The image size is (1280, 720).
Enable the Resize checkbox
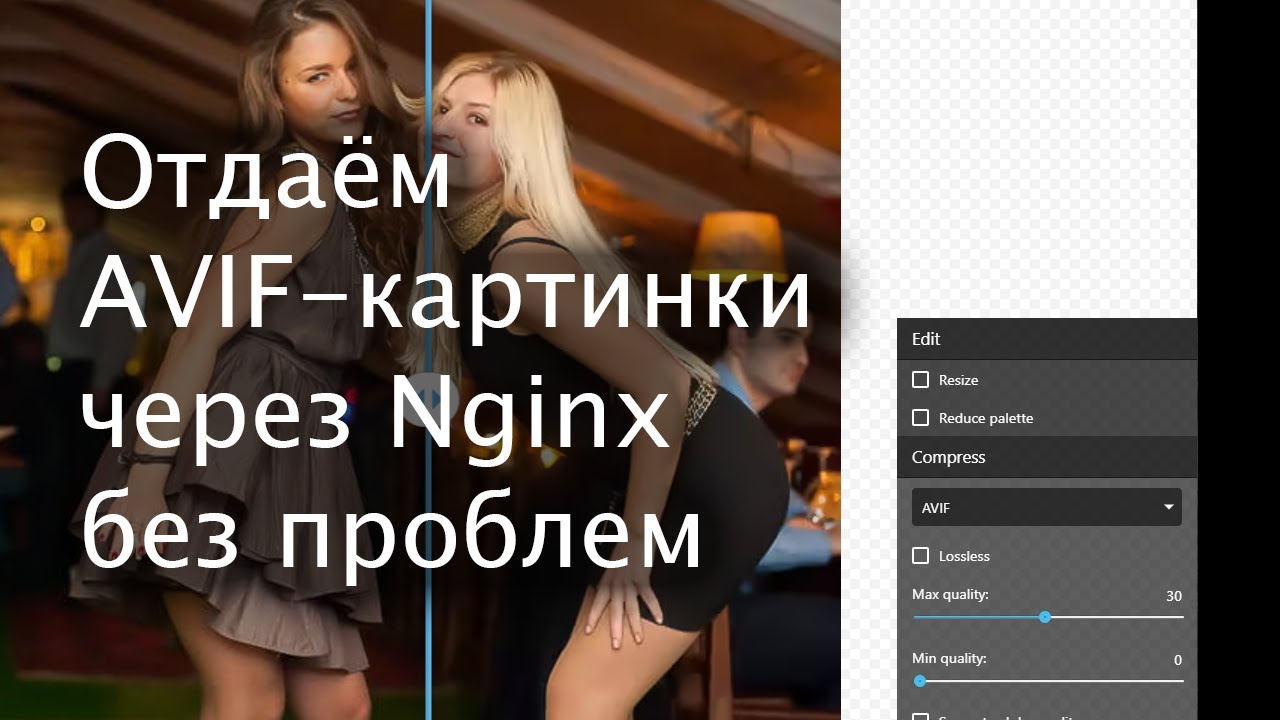point(920,380)
